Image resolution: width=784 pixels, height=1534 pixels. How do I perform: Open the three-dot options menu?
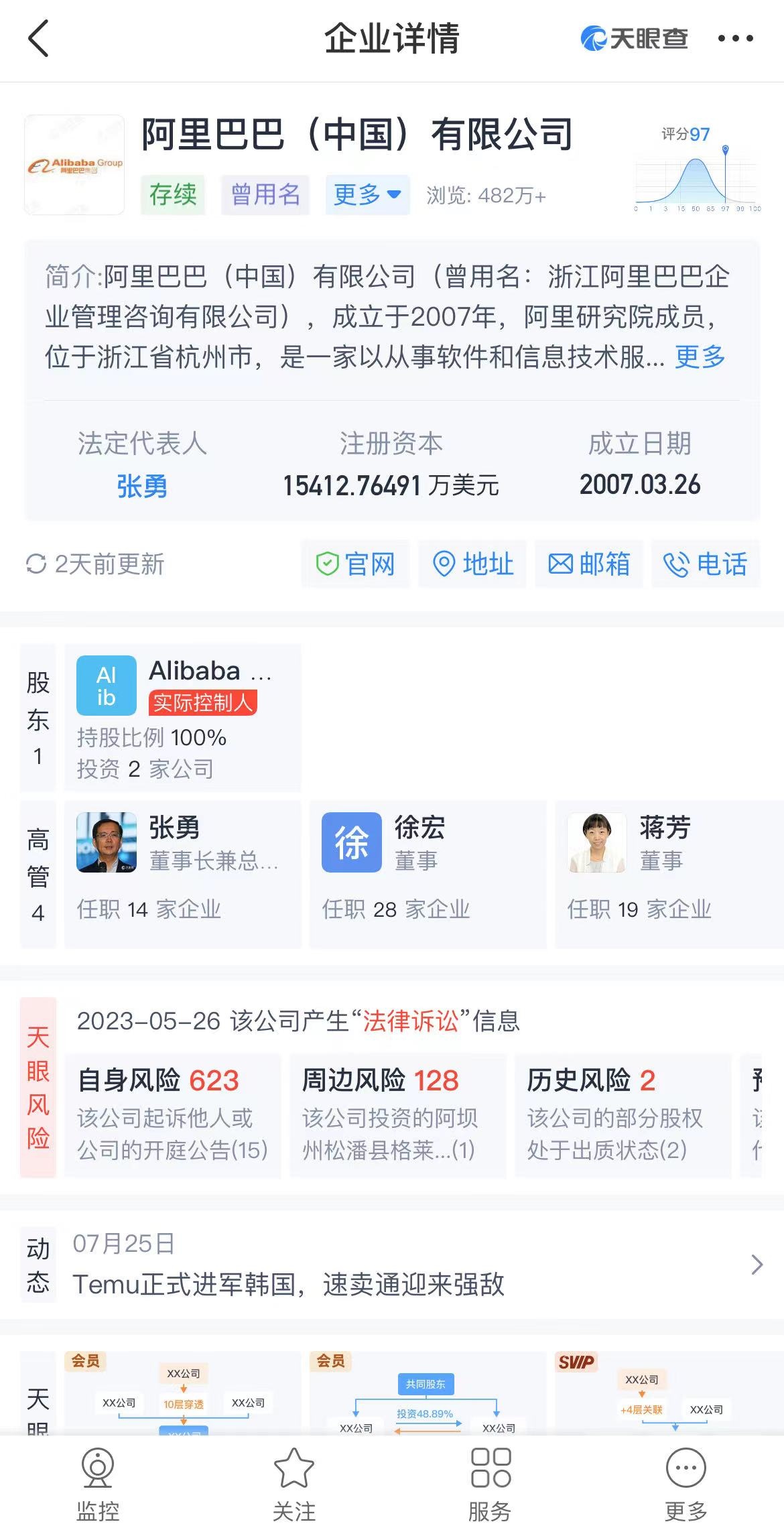tap(735, 39)
